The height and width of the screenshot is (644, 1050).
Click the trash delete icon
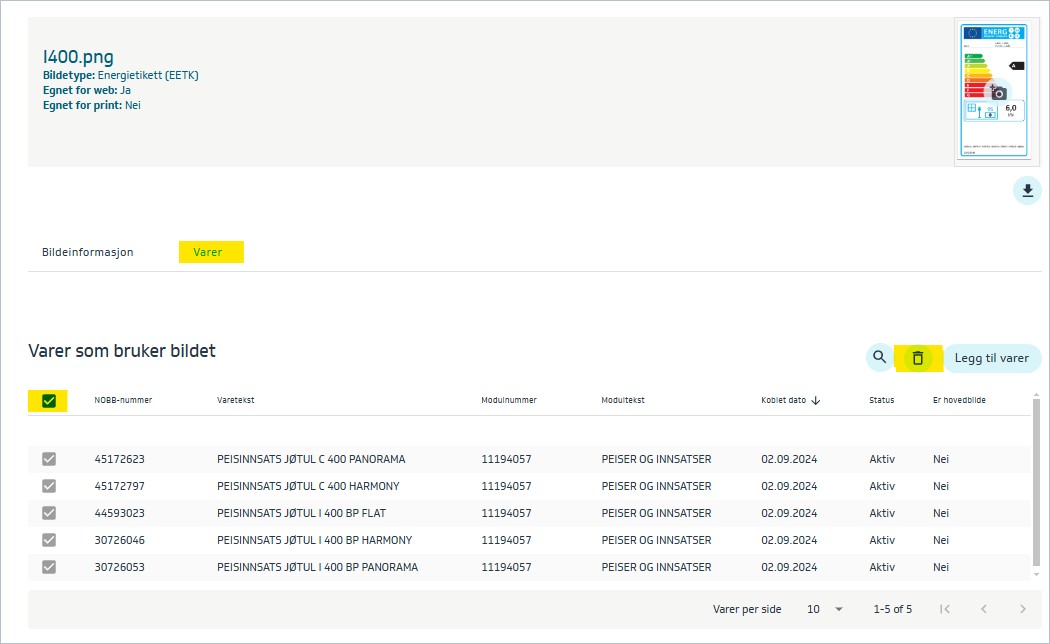[x=918, y=357]
